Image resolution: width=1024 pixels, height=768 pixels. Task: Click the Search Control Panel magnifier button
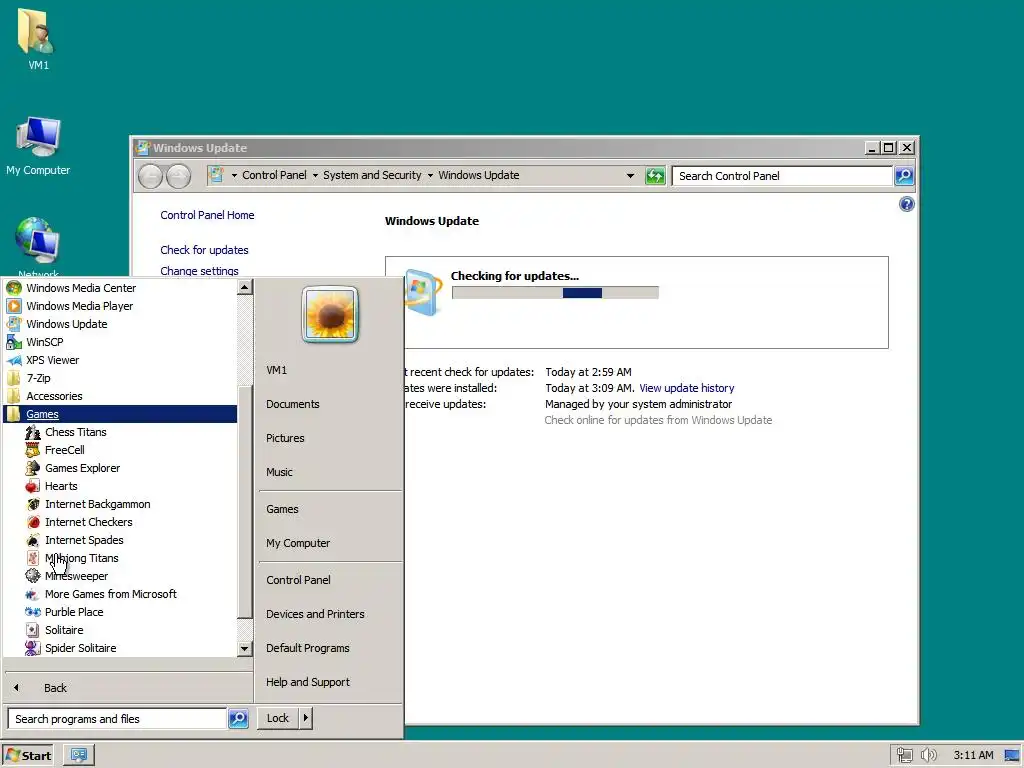[x=904, y=176]
